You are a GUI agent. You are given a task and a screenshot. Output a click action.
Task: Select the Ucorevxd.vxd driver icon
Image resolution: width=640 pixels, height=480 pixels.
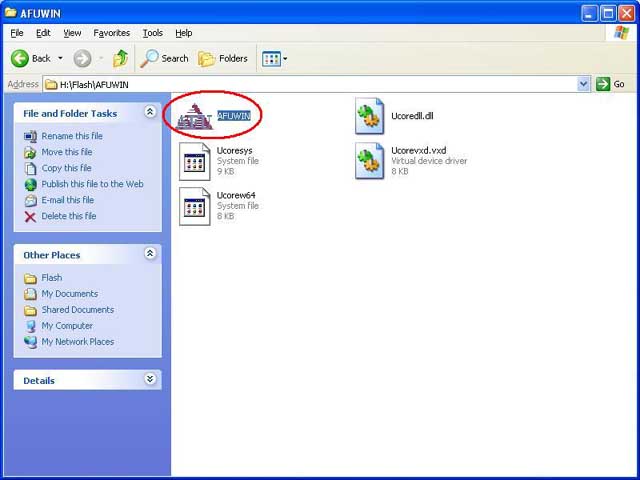click(x=369, y=161)
